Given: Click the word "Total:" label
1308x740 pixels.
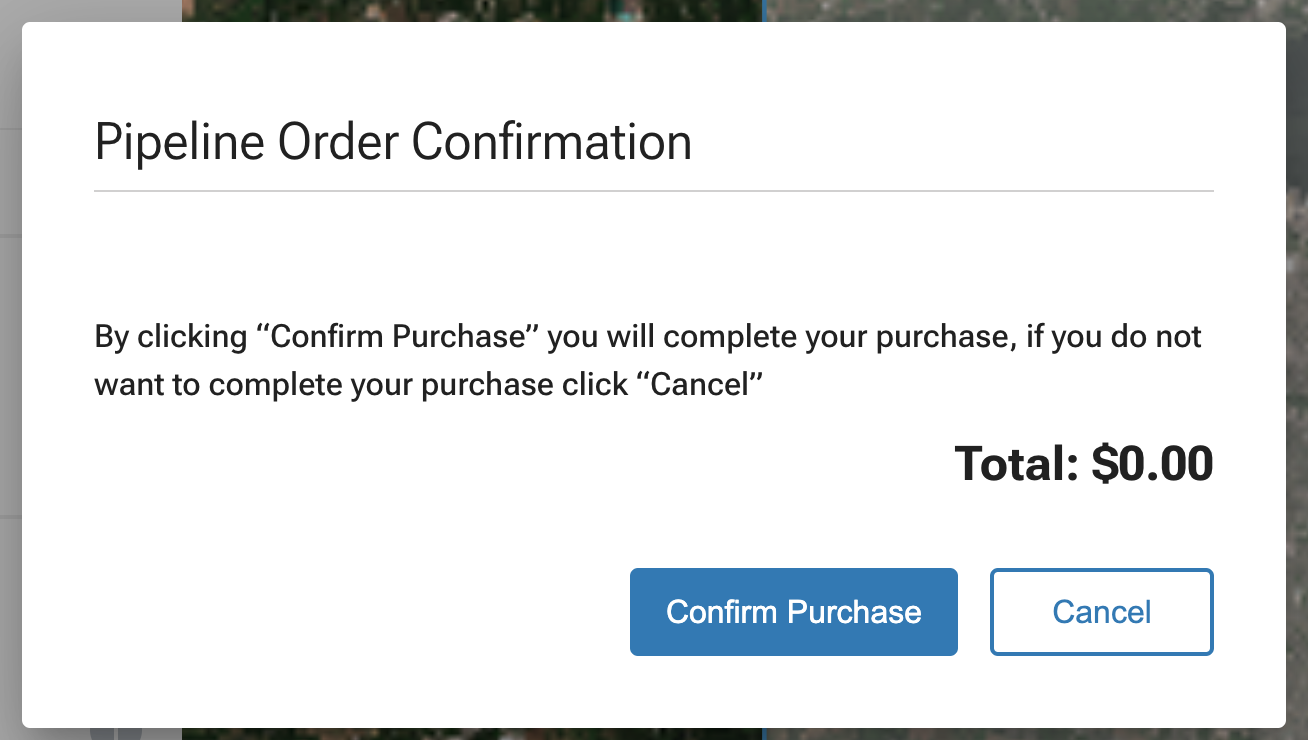Looking at the screenshot, I should (x=1017, y=464).
